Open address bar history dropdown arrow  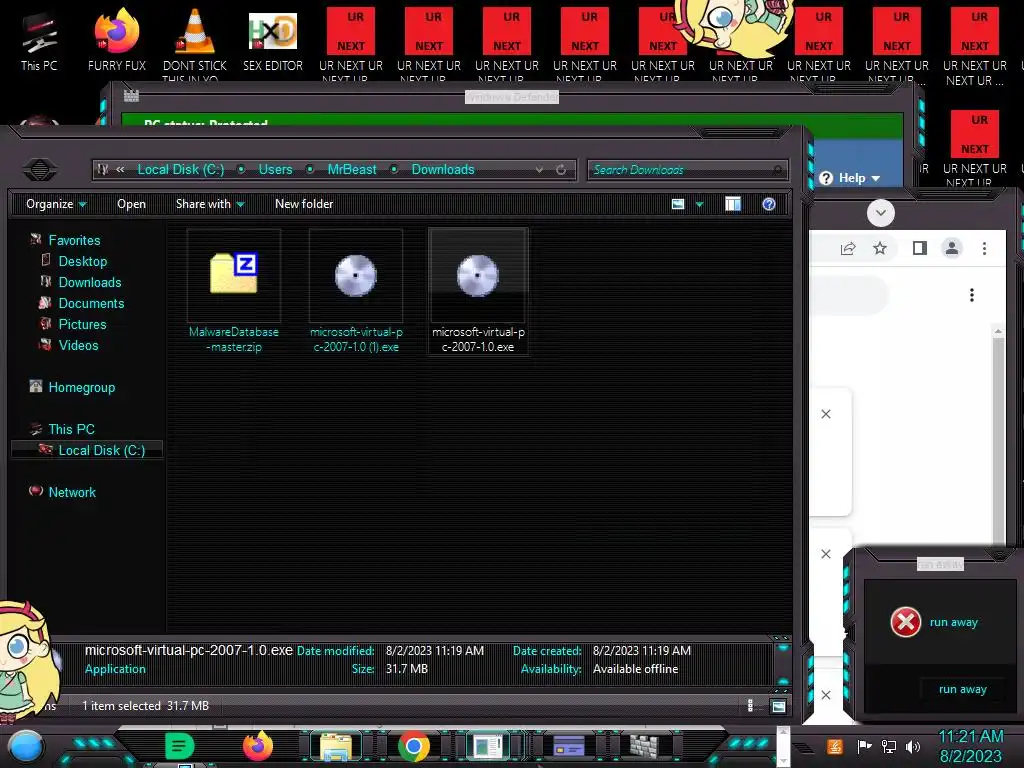[x=539, y=170]
